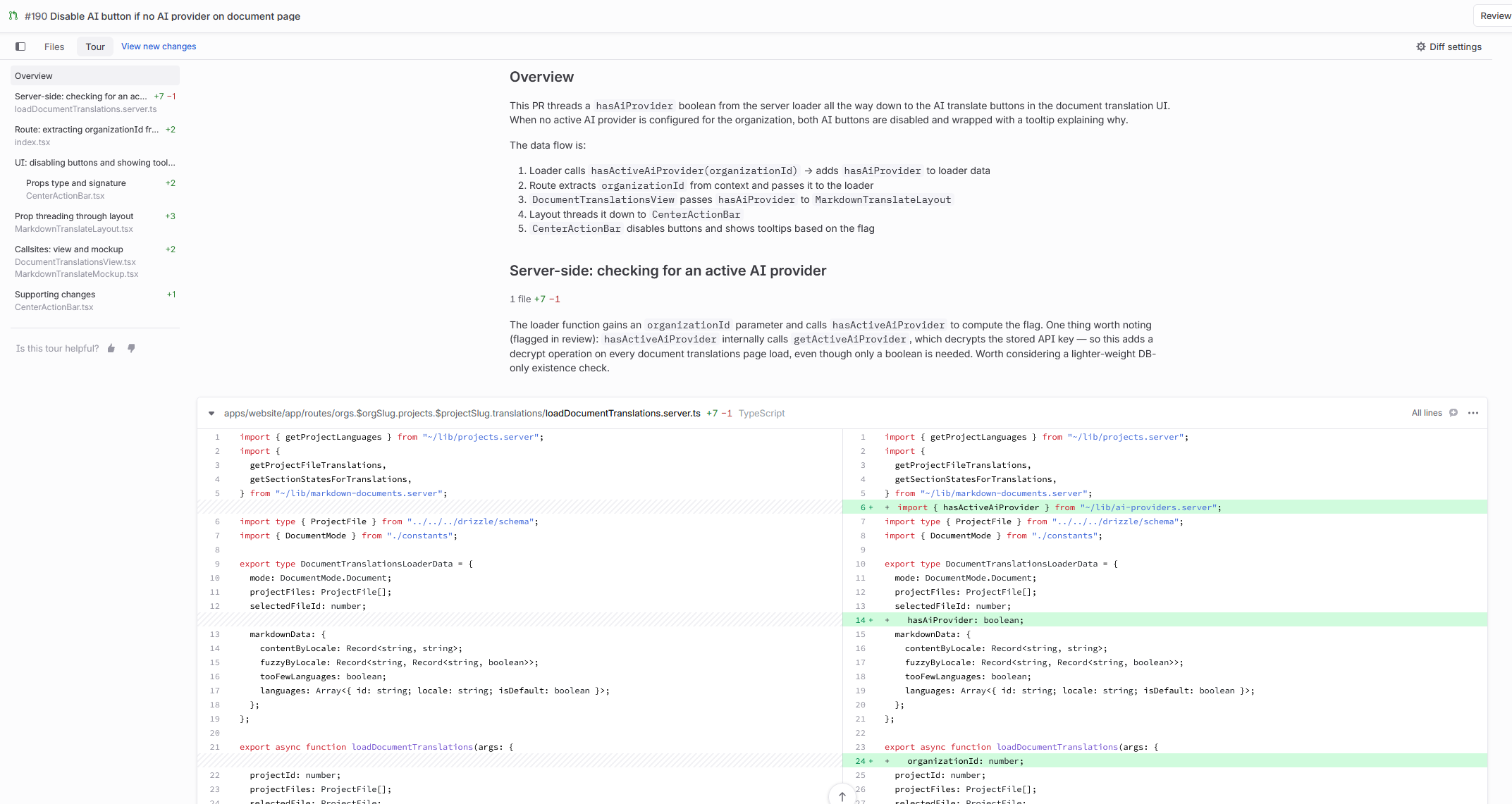
Task: Click the hasAiProvider code term in the Overview paragraph
Action: [x=634, y=106]
